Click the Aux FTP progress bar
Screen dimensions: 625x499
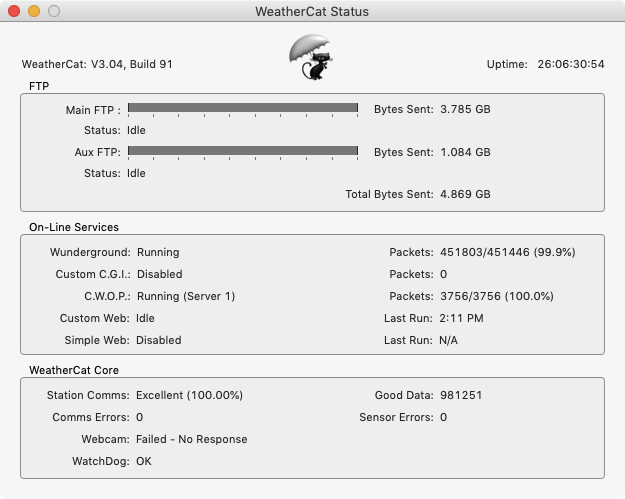point(243,151)
